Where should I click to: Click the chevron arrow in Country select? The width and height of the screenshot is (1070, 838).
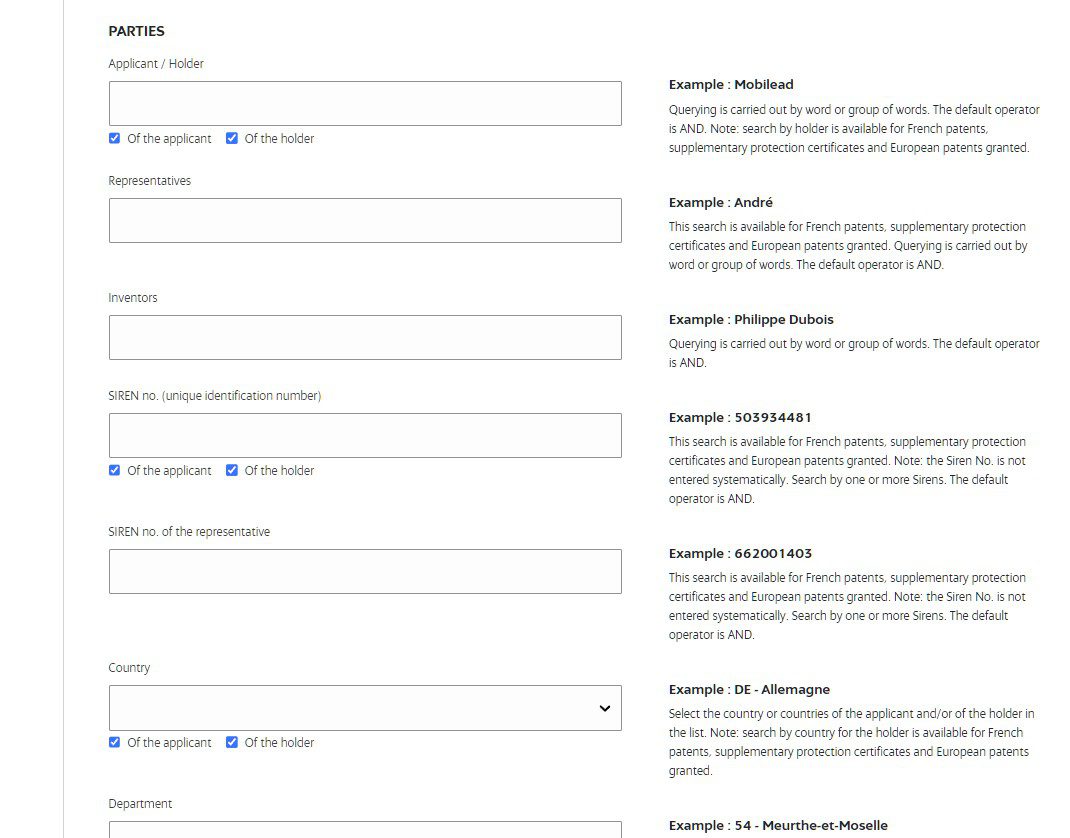click(x=605, y=708)
